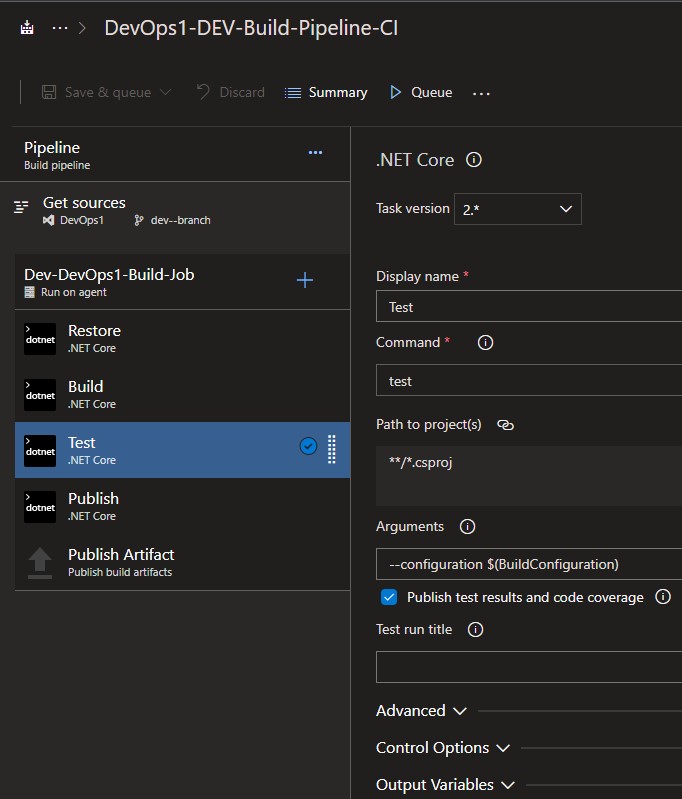Image resolution: width=682 pixels, height=799 pixels.
Task: Open the Pipeline row ellipsis menu
Action: pos(316,152)
